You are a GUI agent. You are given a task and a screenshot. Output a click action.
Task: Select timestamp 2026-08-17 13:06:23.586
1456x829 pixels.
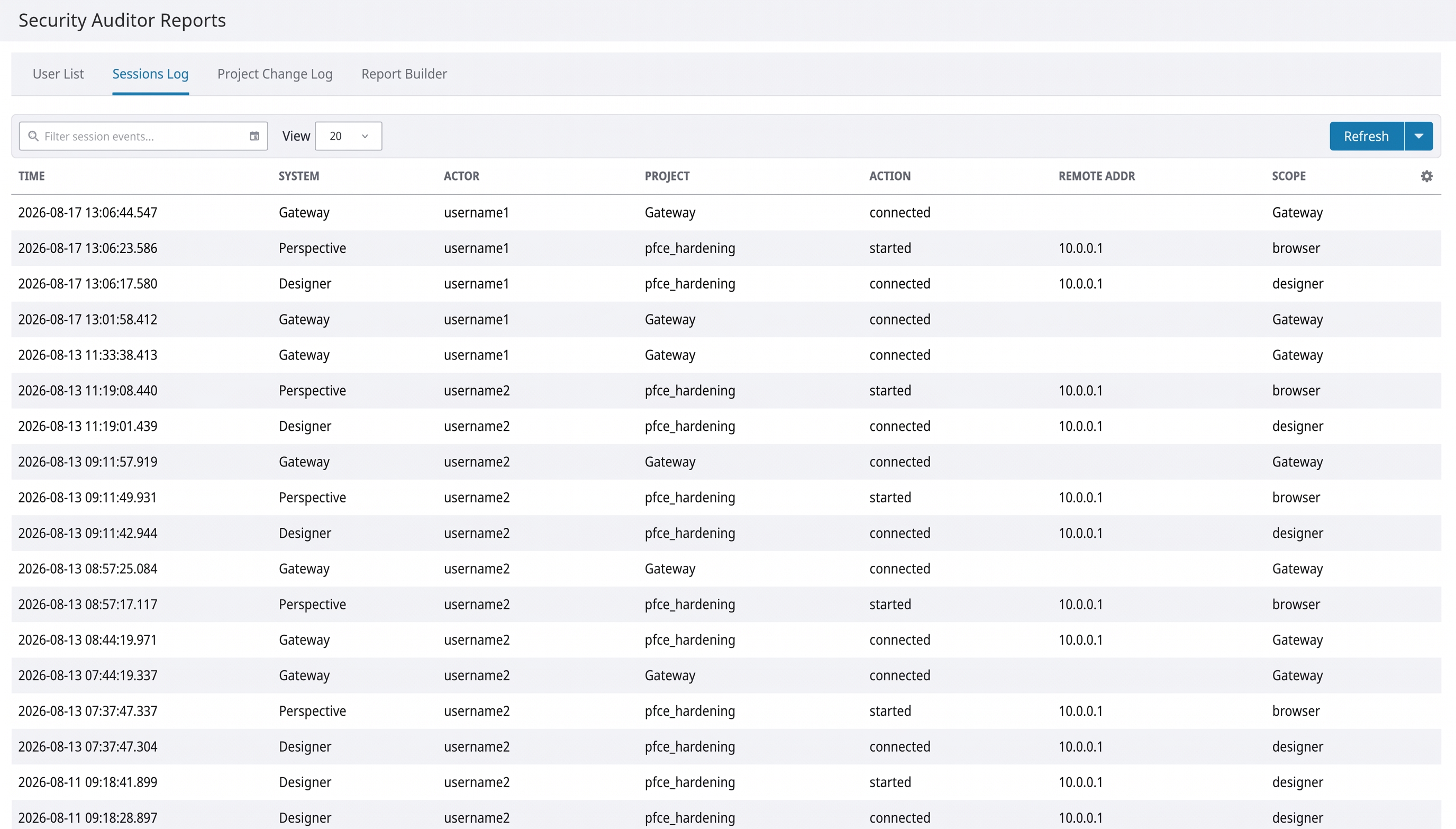pyautogui.click(x=88, y=248)
